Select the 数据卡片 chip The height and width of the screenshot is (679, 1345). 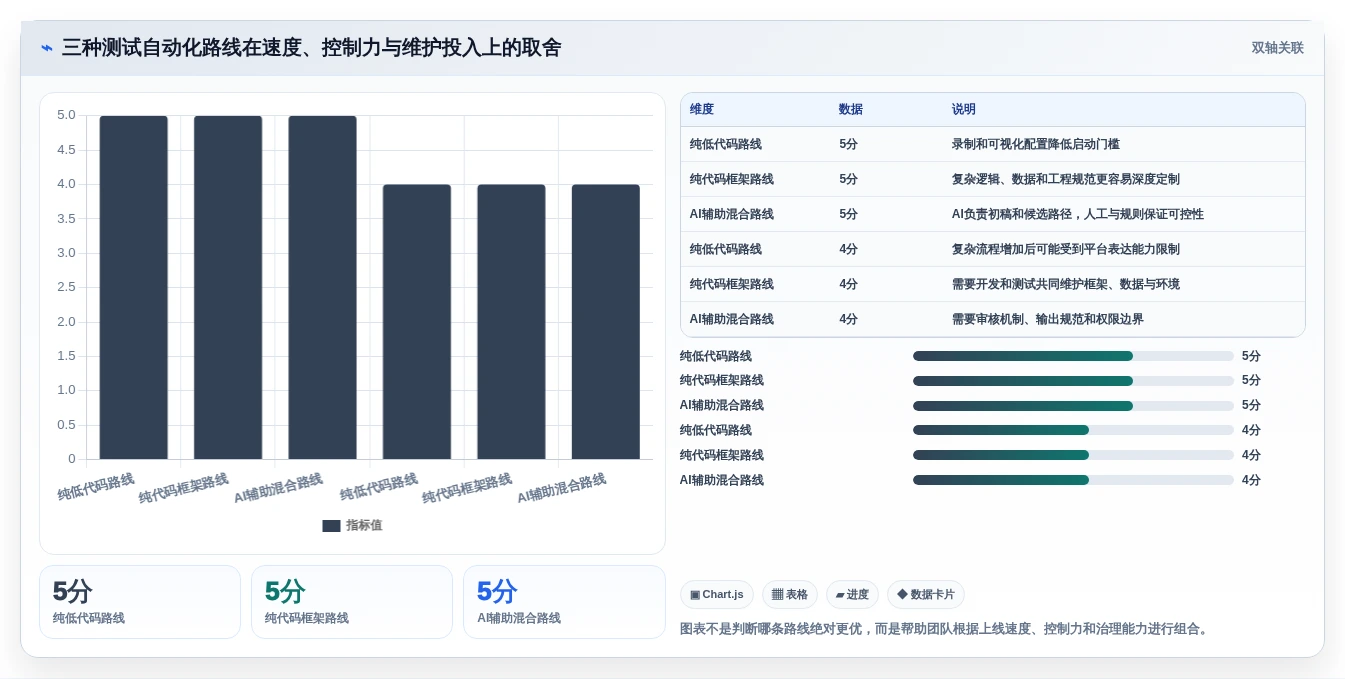[x=926, y=595]
